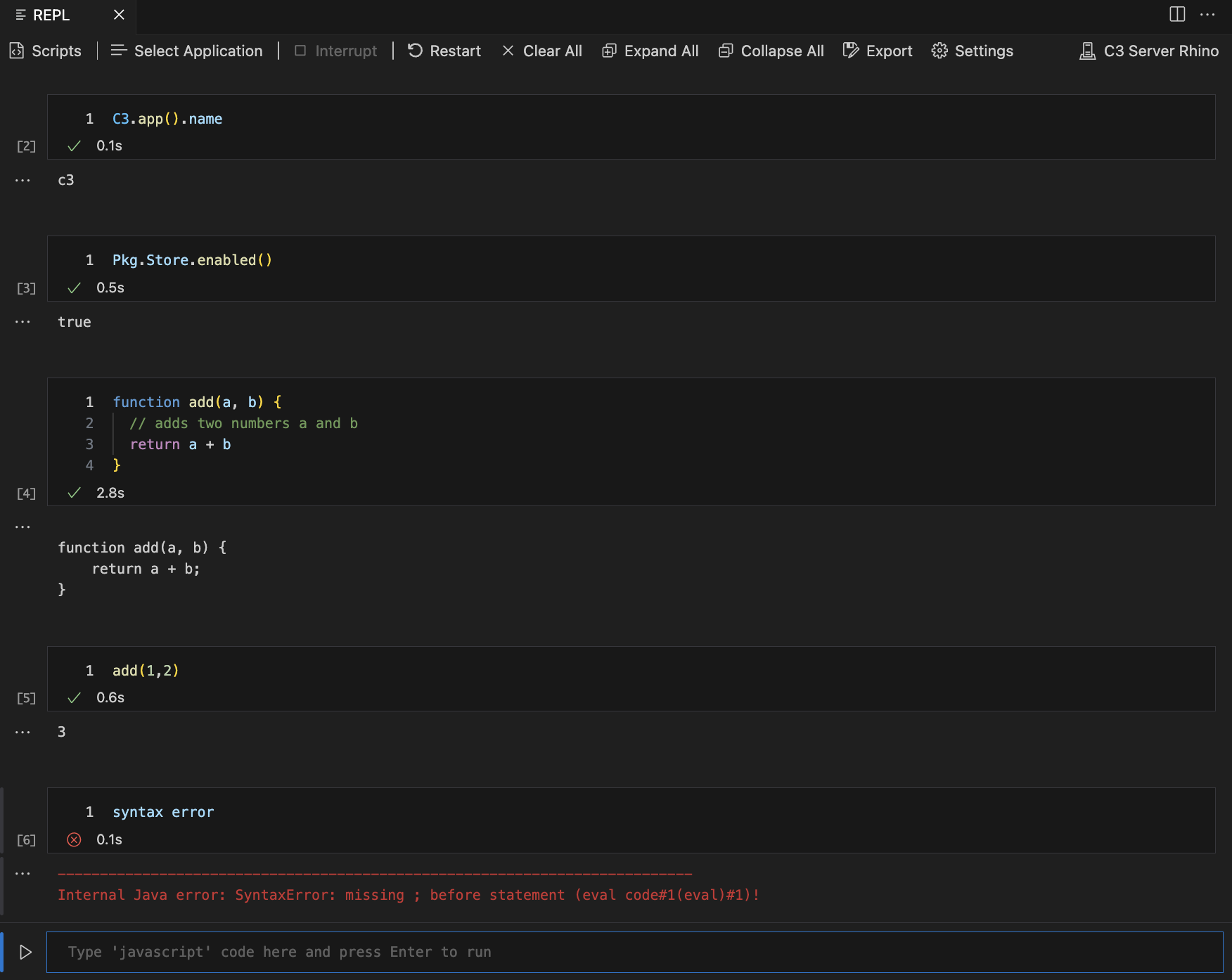The image size is (1232, 980).
Task: Collapse the c3 output of cell [2]
Action: coord(23,180)
